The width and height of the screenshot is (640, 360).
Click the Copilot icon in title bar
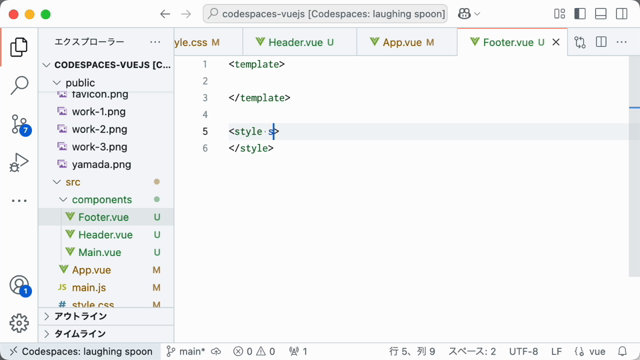point(464,14)
